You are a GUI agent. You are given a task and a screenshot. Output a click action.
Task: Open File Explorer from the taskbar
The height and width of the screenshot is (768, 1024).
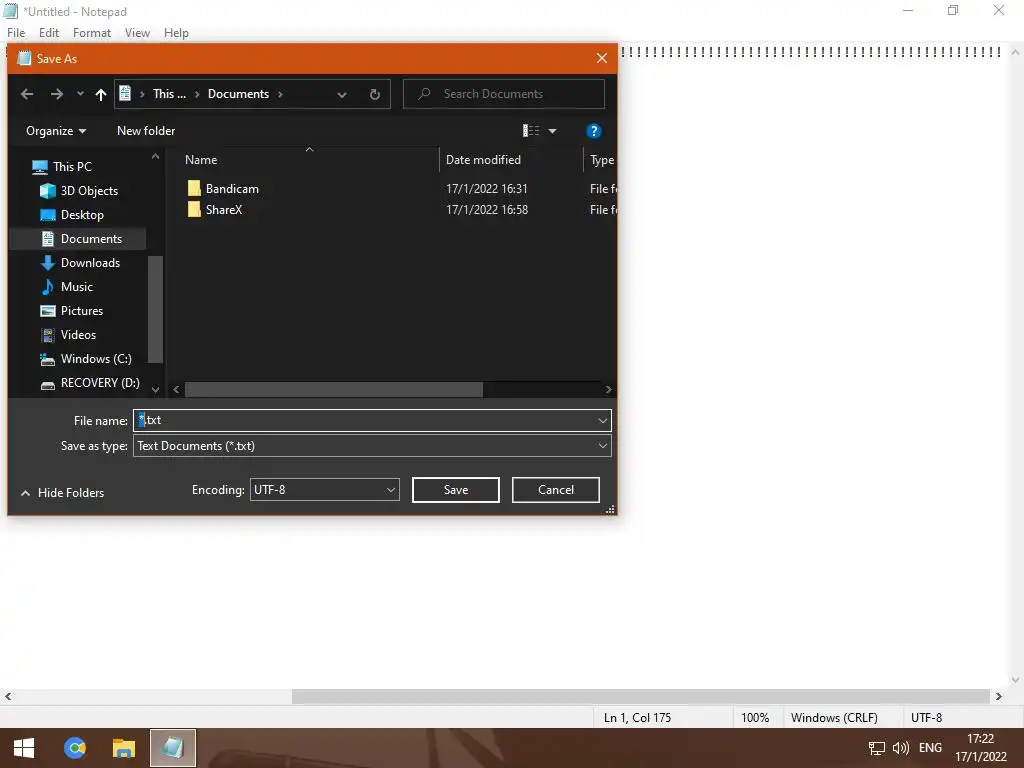[x=123, y=748]
